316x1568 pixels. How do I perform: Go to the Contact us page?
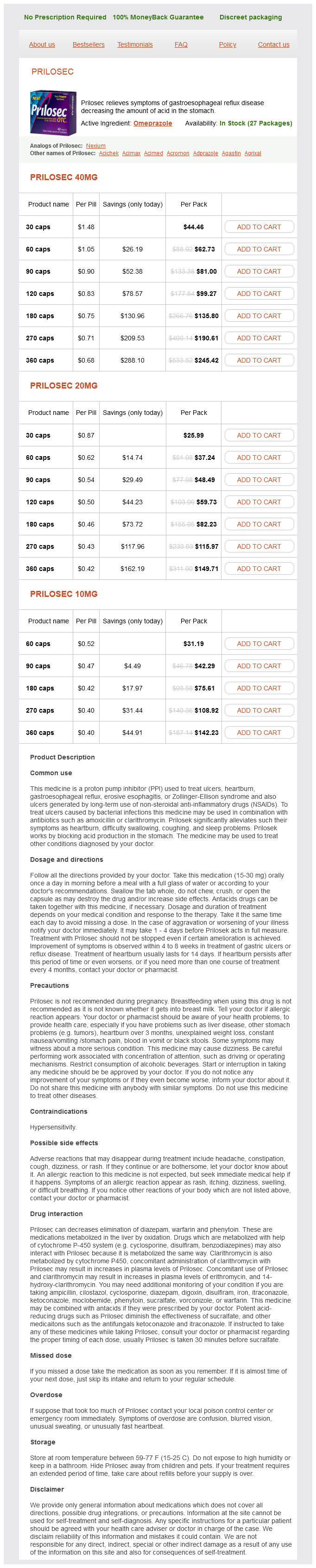pyautogui.click(x=273, y=44)
